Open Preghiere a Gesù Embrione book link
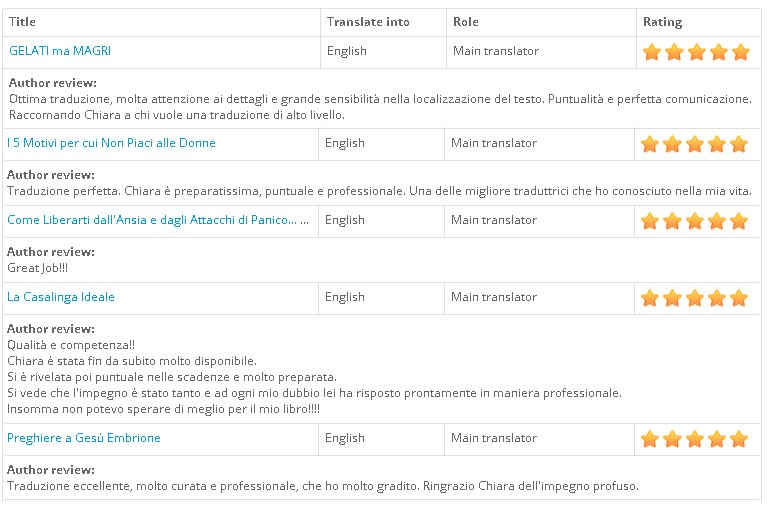 [x=84, y=438]
